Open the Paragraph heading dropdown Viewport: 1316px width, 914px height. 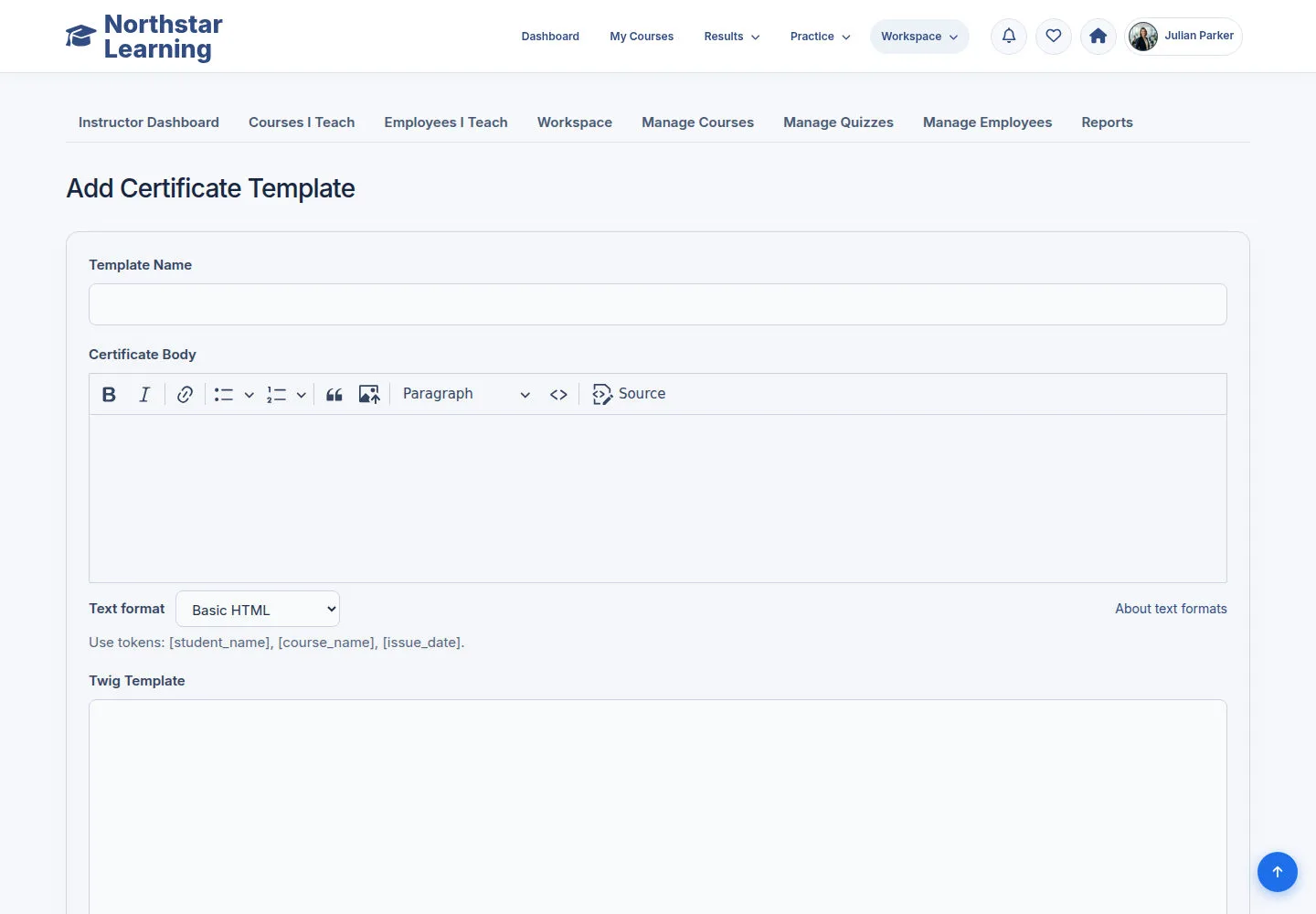click(466, 394)
